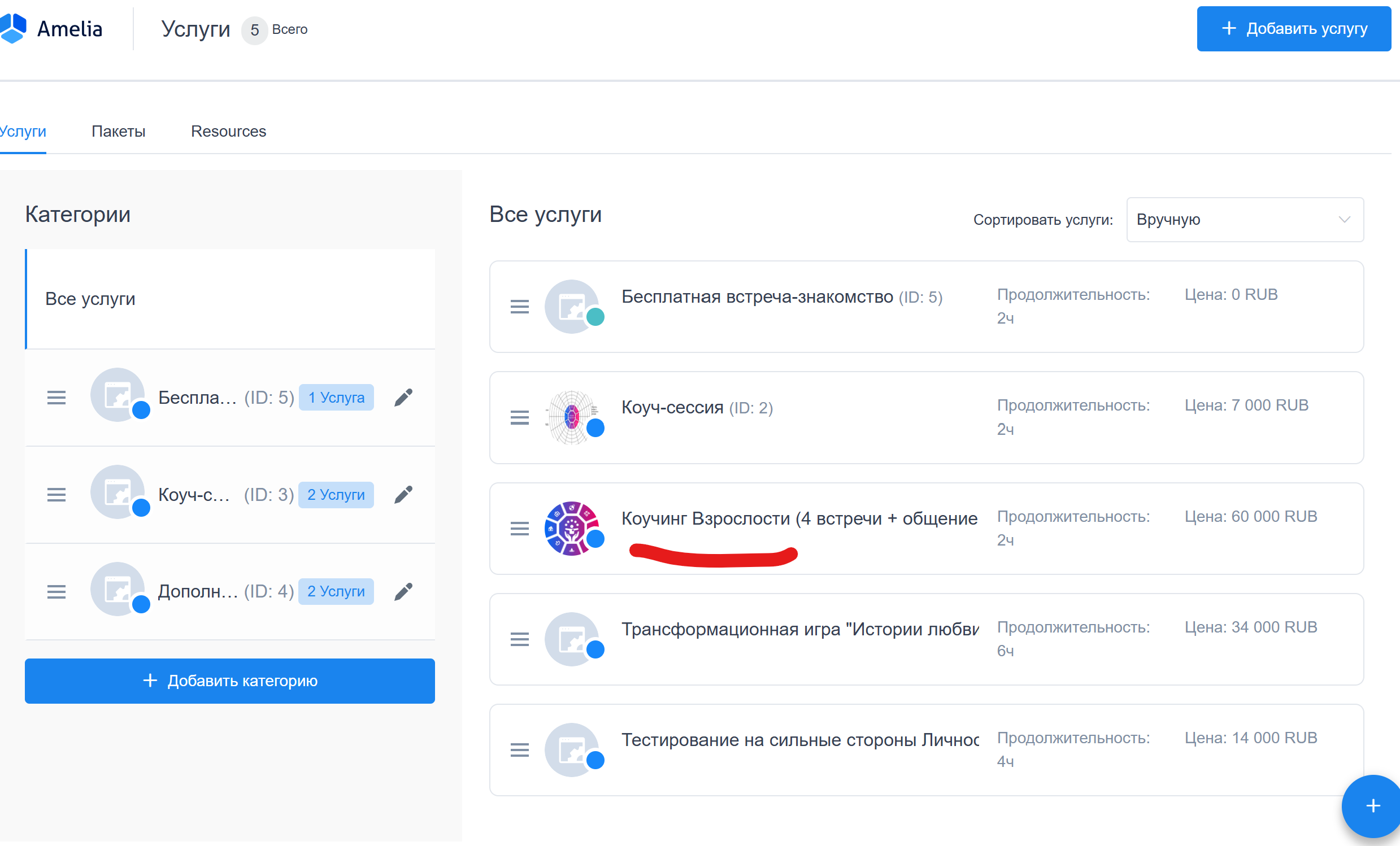The width and height of the screenshot is (1400, 846).
Task: Click drag handle of Коуч-сессия service
Action: [x=519, y=418]
